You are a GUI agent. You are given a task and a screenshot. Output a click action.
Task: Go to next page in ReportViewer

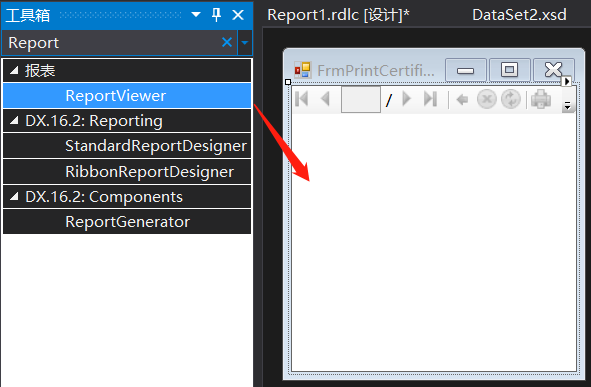click(x=407, y=99)
